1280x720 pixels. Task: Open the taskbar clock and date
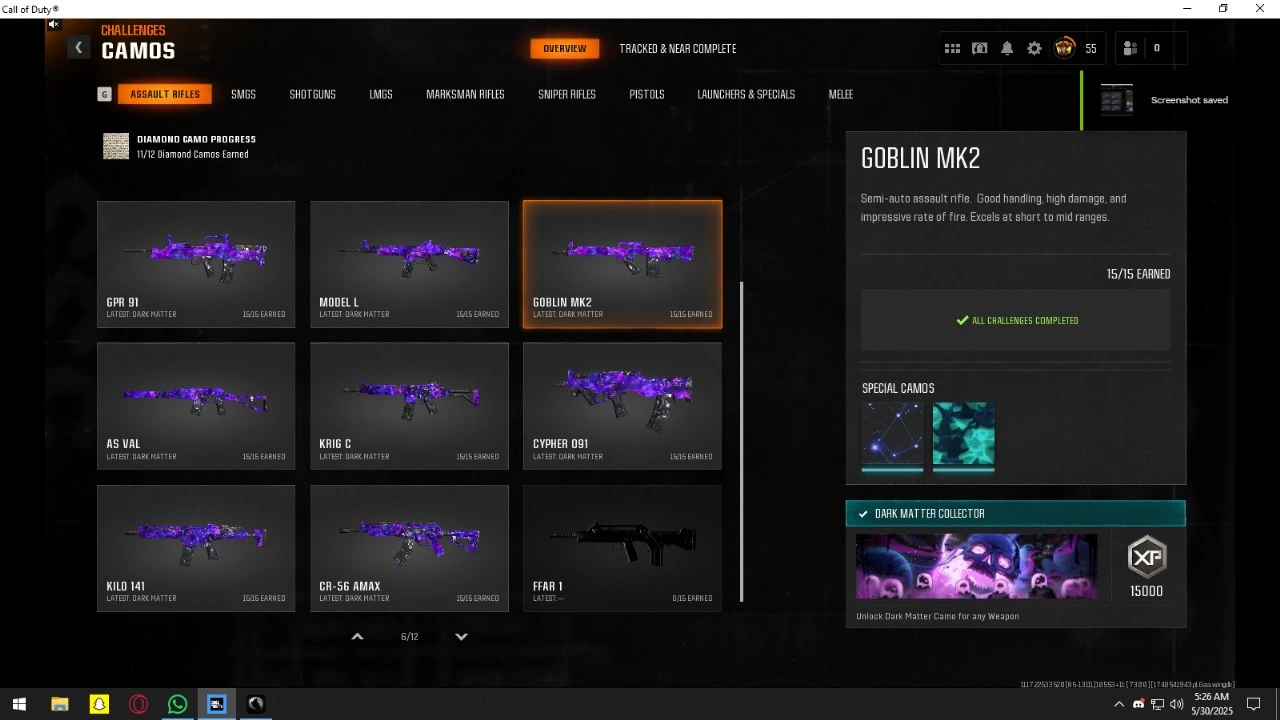[x=1211, y=704]
